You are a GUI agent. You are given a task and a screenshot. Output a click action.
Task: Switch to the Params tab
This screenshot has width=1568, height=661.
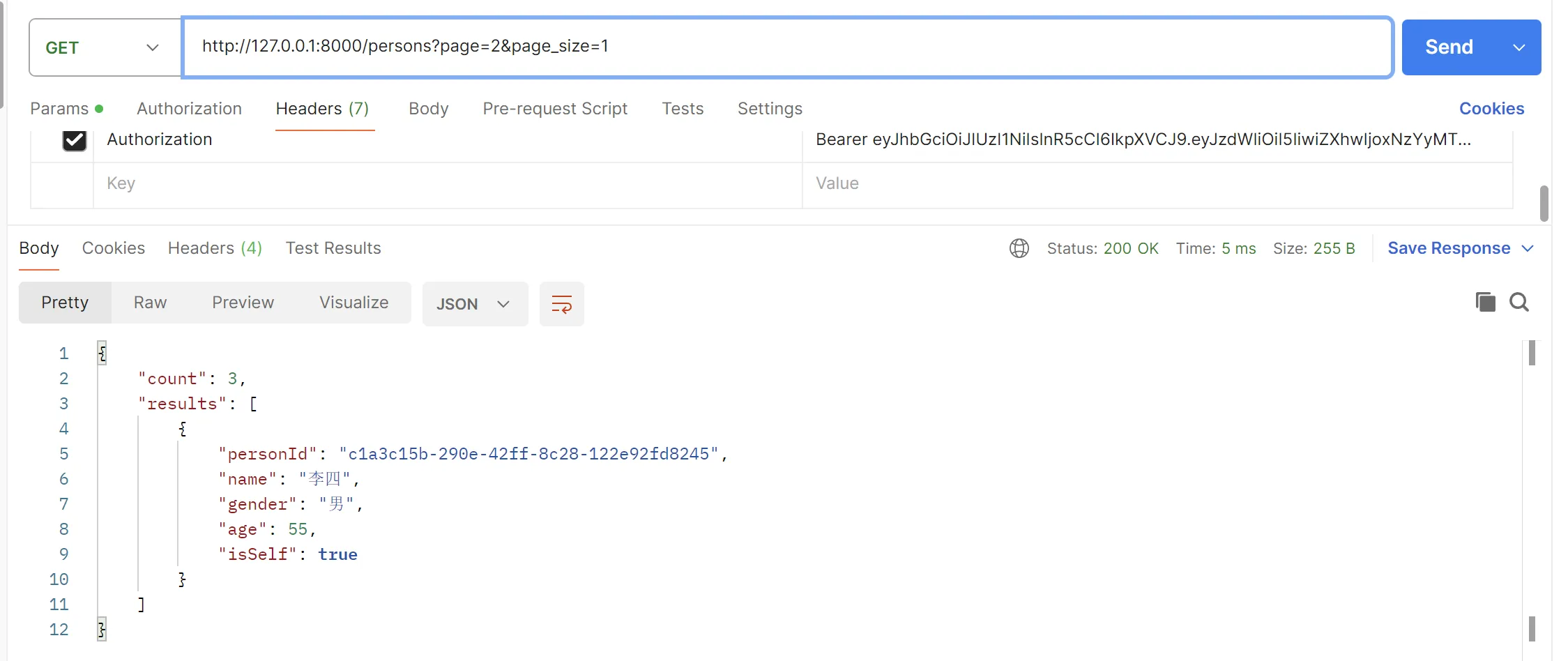click(x=66, y=109)
